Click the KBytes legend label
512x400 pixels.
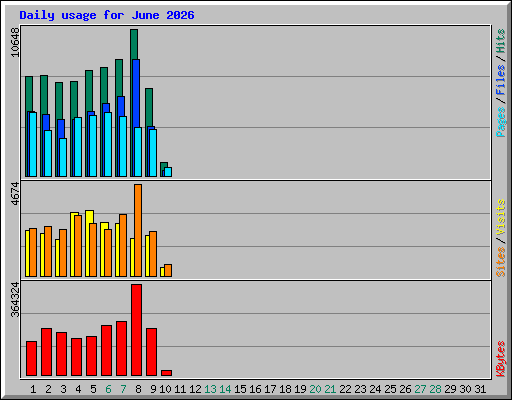500,359
